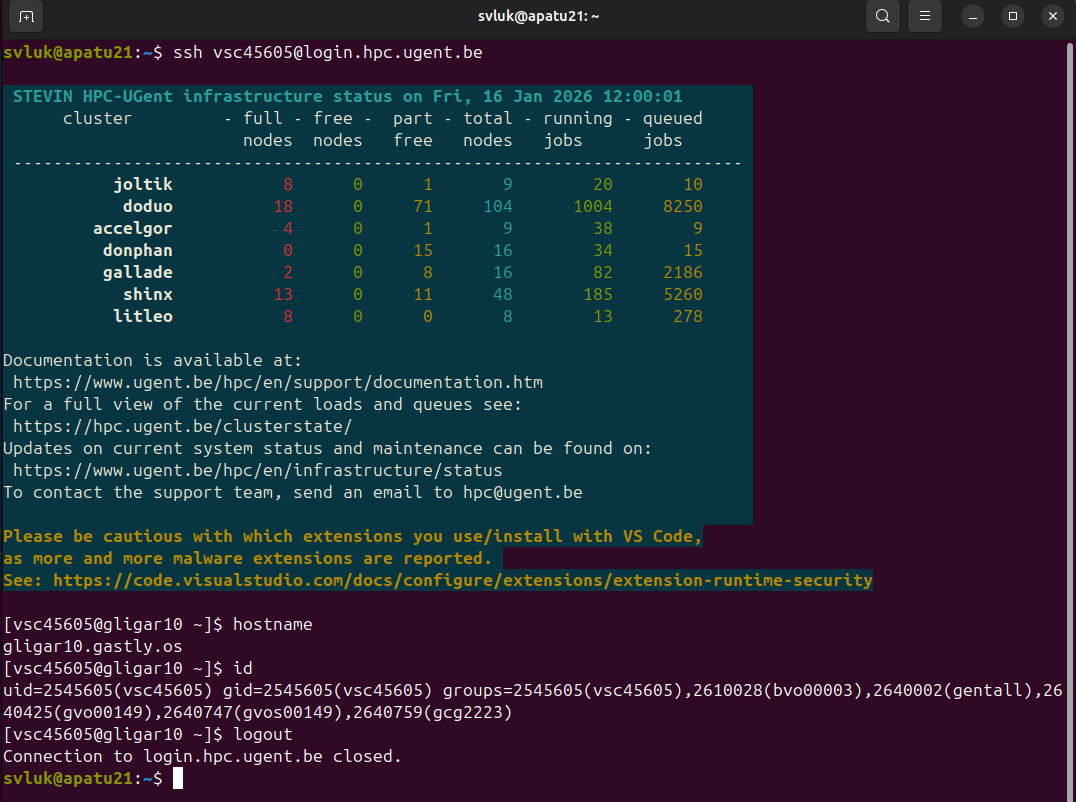This screenshot has height=802, width=1076.
Task: Click the 'cluster' column header
Action: tap(97, 119)
